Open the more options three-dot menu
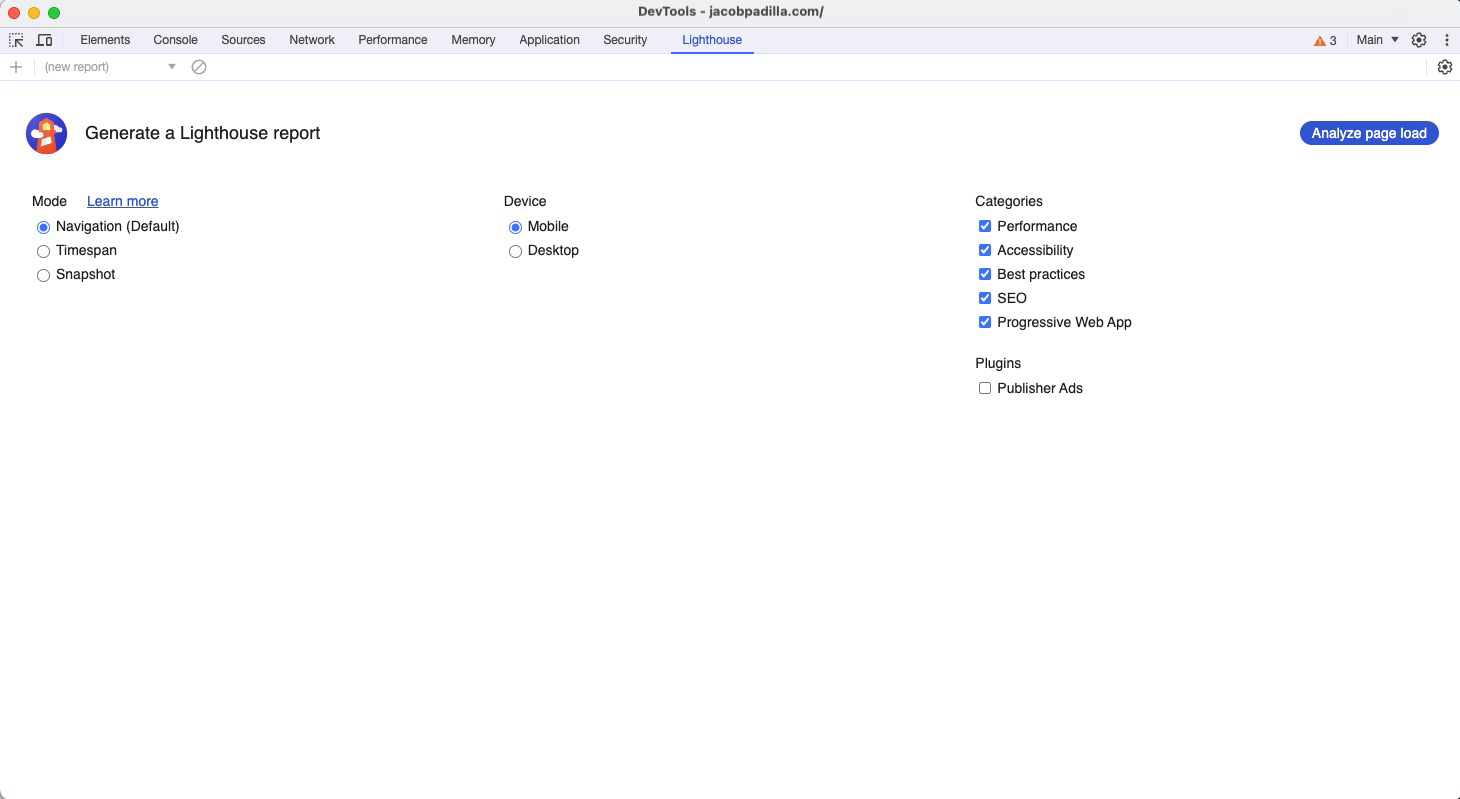This screenshot has height=799, width=1460. coord(1447,40)
